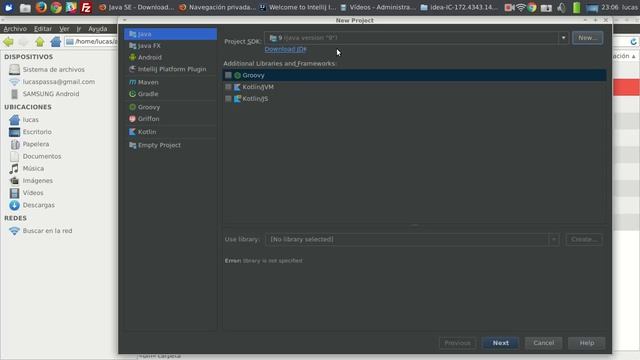
Task: Choose Android project type
Action: pyautogui.click(x=170, y=58)
